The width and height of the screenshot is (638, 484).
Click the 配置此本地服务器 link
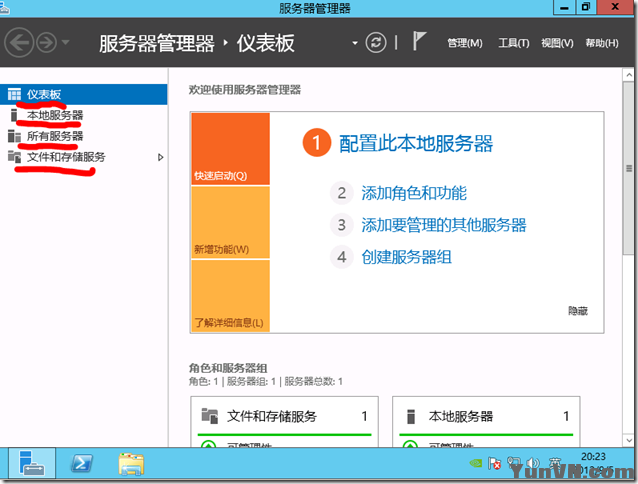416,144
